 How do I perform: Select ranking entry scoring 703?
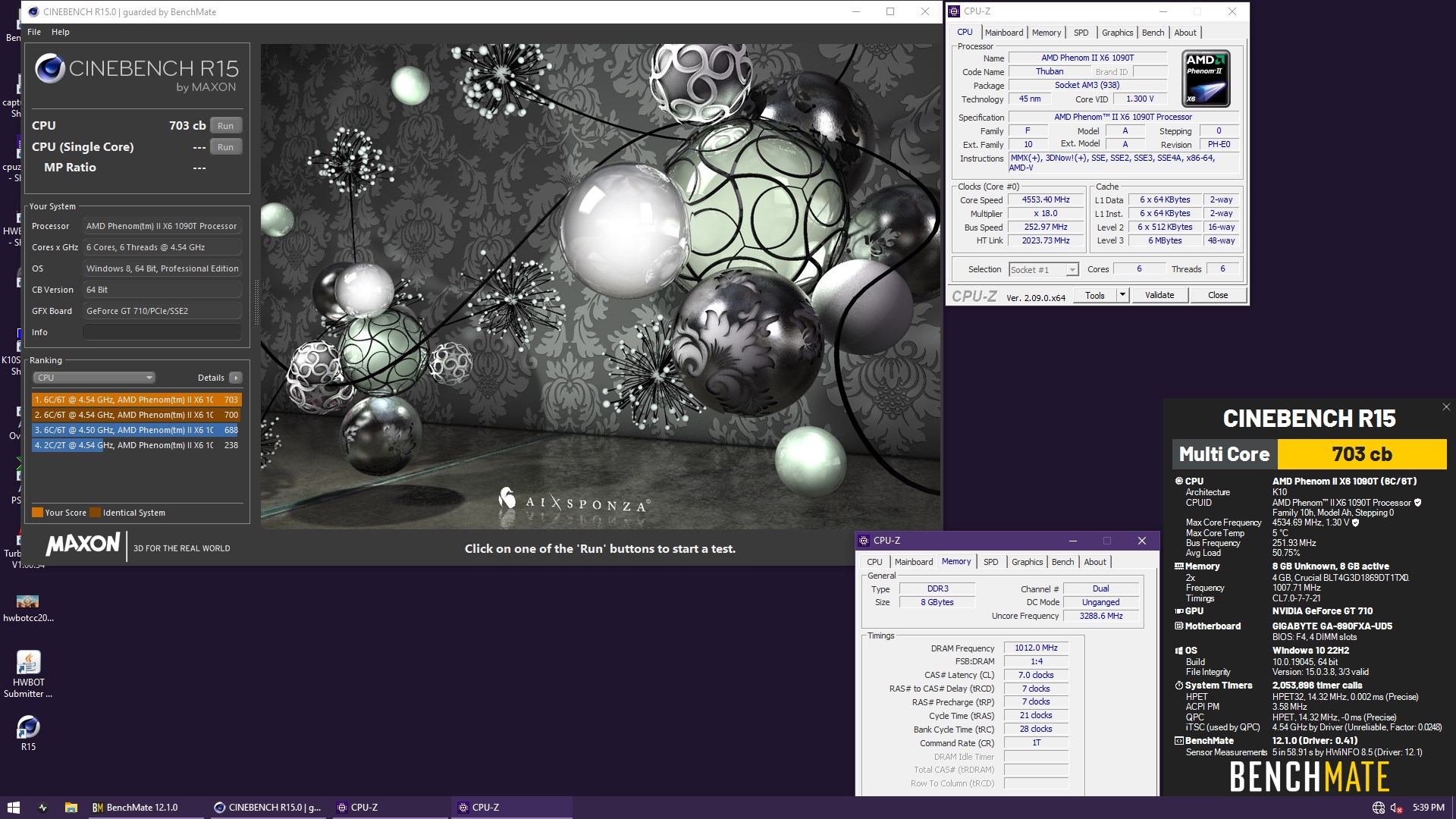pyautogui.click(x=136, y=400)
